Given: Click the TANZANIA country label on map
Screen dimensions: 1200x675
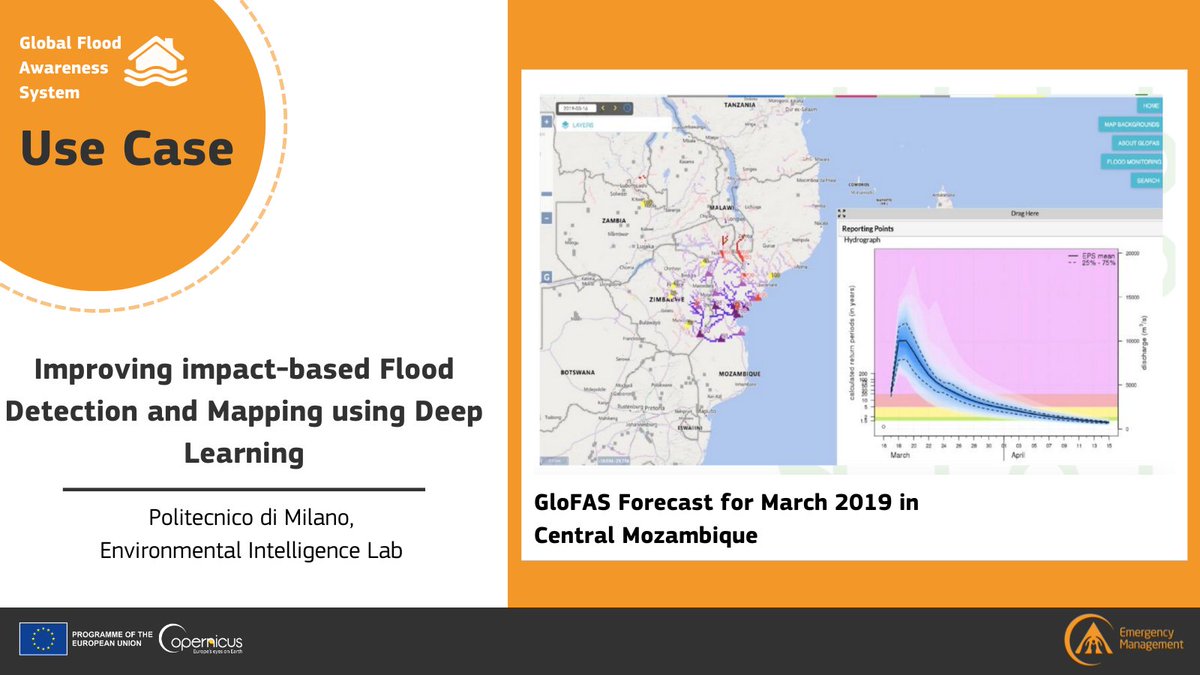Looking at the screenshot, I should click(x=740, y=103).
